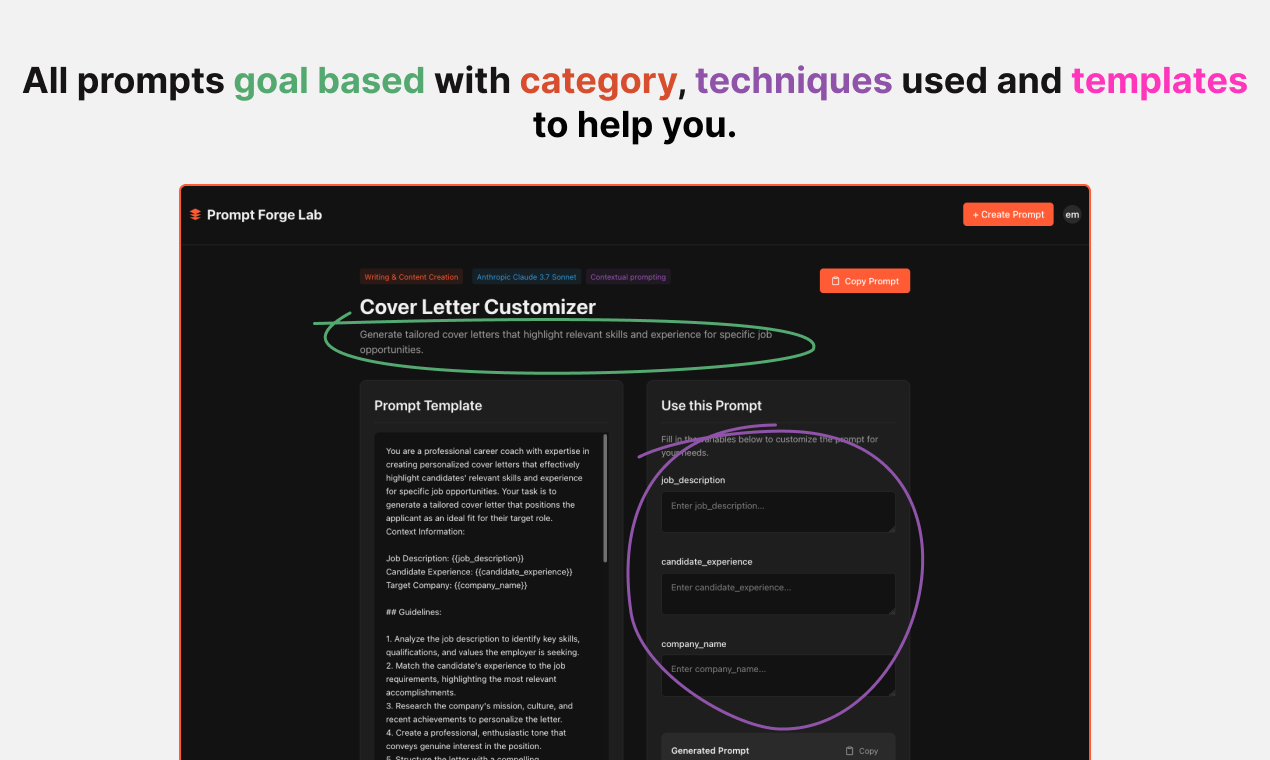Click the Generated Prompt label
Image resolution: width=1270 pixels, height=760 pixels.
(710, 751)
